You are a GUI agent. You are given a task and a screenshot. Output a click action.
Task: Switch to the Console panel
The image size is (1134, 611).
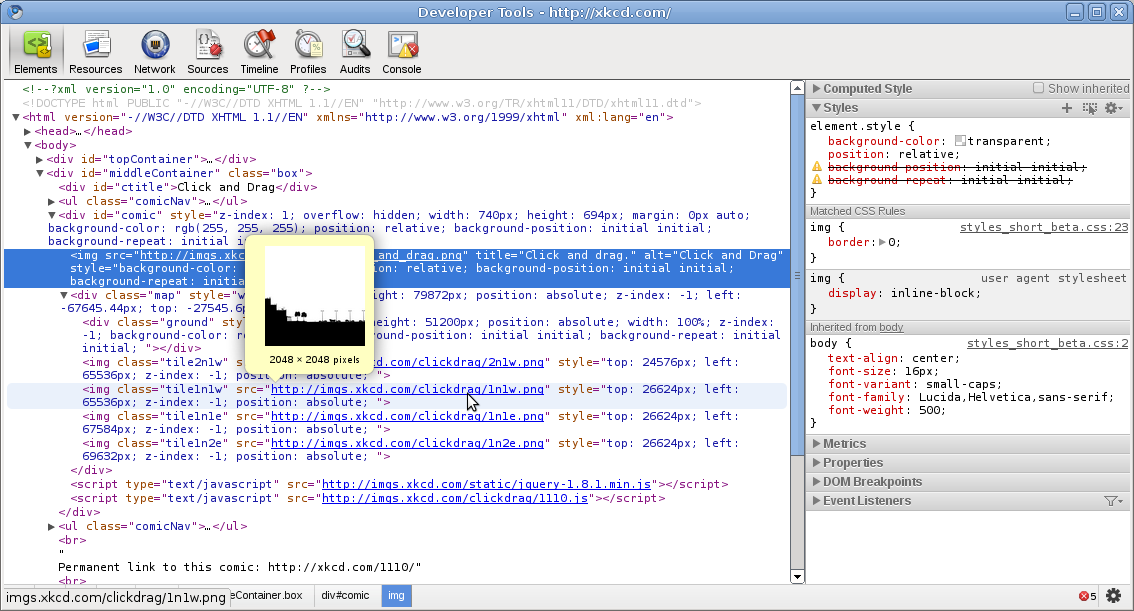(x=401, y=51)
